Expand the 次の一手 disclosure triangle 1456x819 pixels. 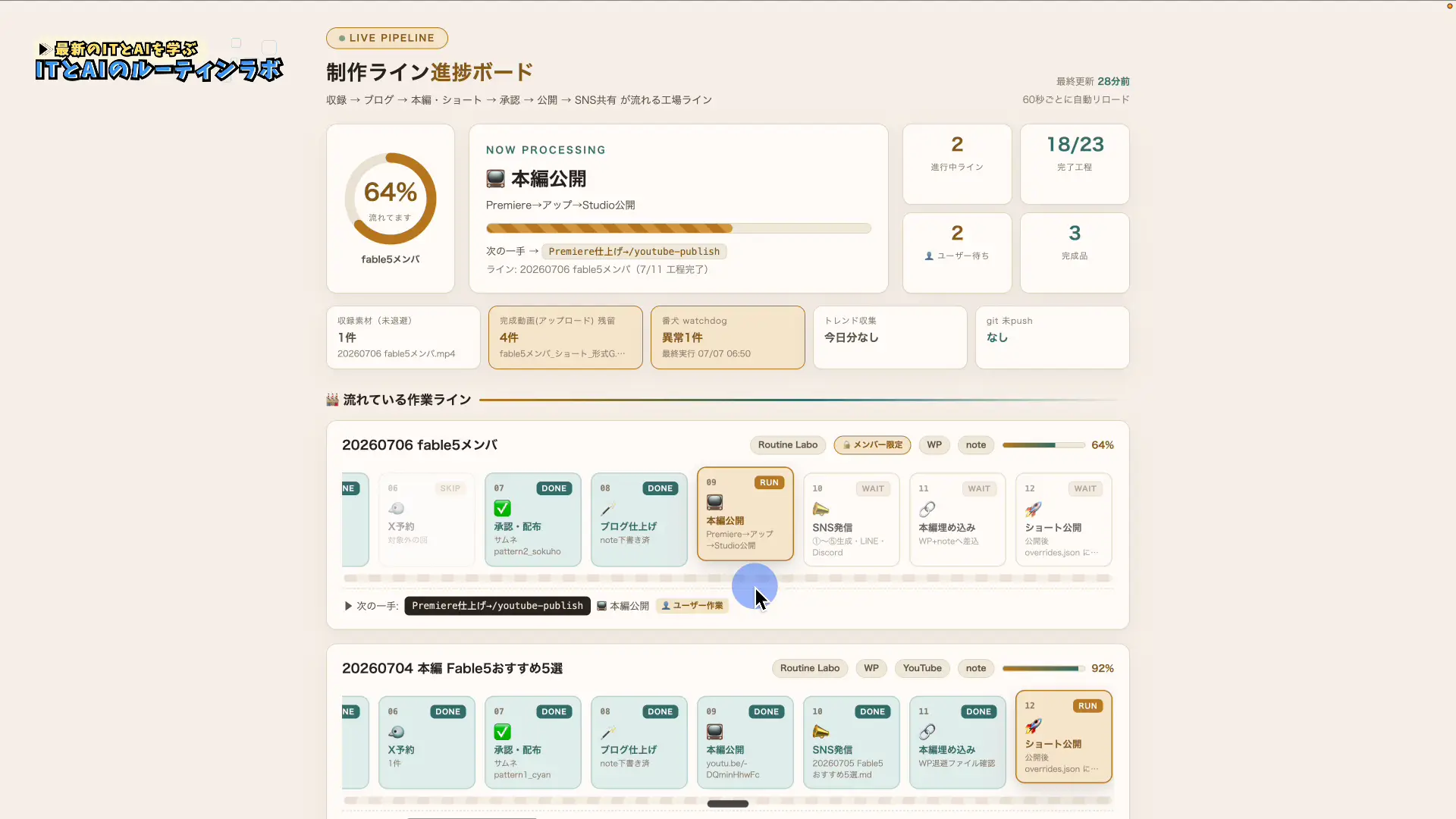point(348,606)
